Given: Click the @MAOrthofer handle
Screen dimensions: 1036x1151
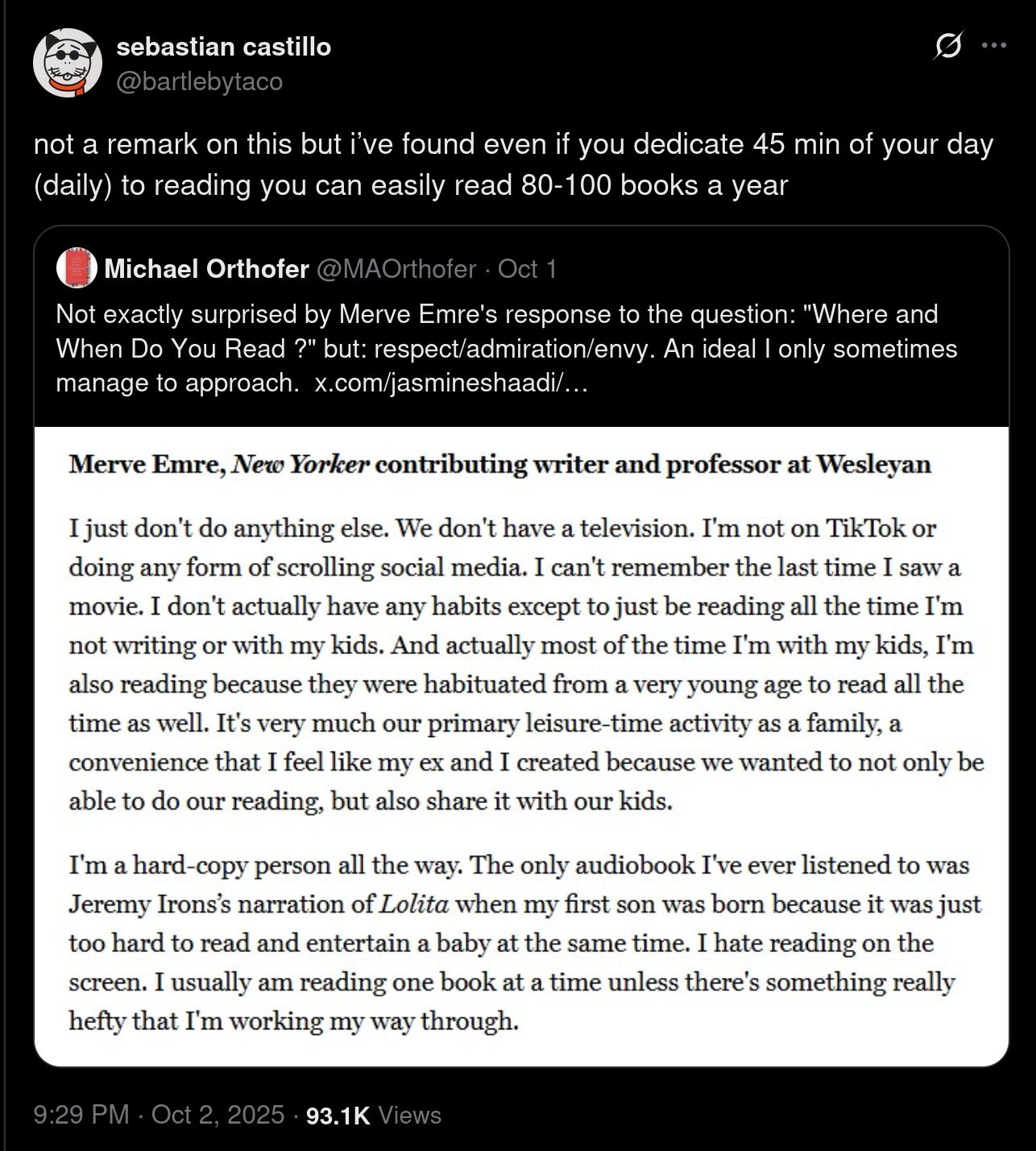Looking at the screenshot, I should point(396,269).
